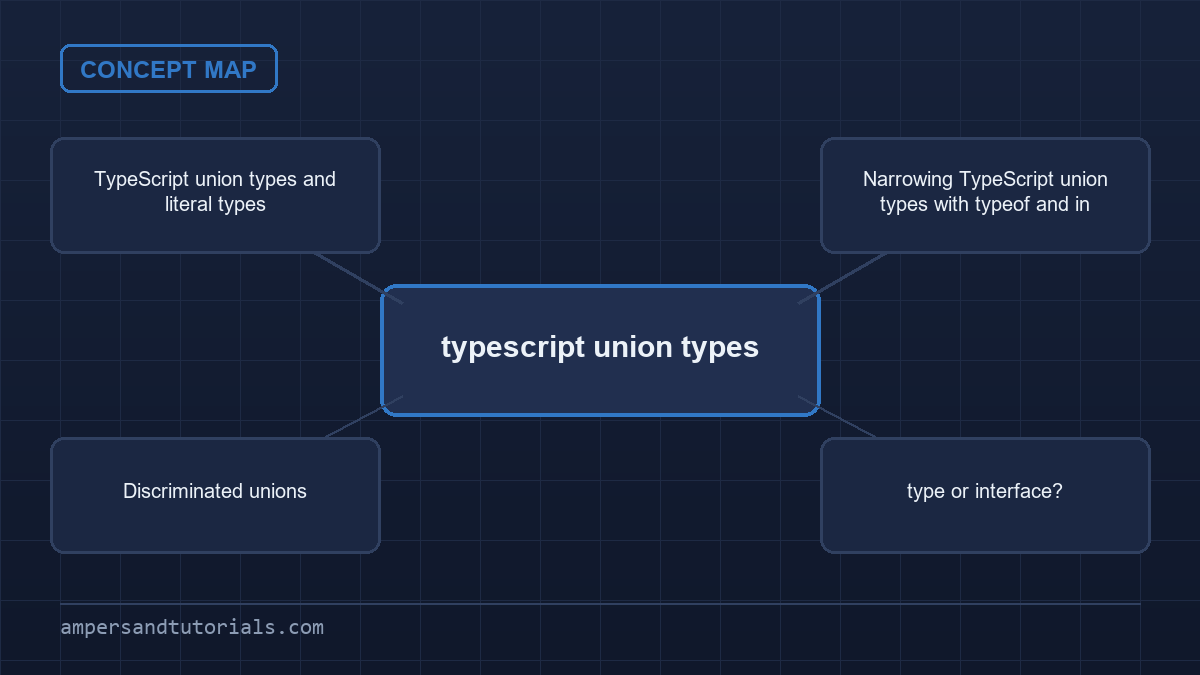
Task: Click the 'type or interface?' node
Action: coord(985,495)
